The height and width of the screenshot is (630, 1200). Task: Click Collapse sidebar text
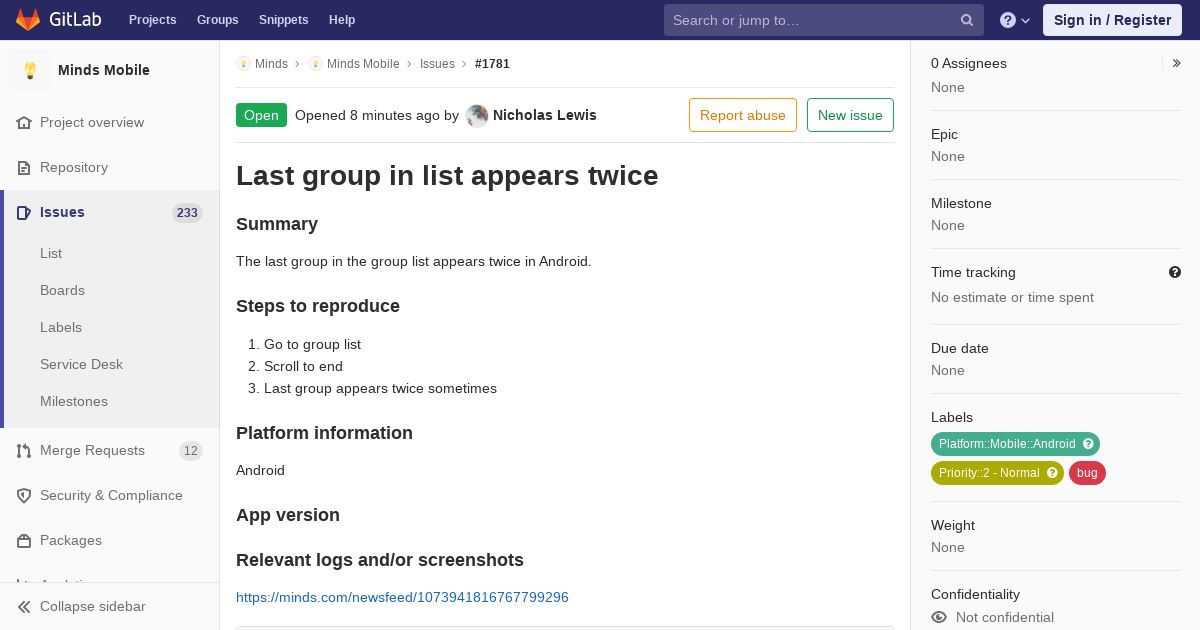click(x=92, y=606)
